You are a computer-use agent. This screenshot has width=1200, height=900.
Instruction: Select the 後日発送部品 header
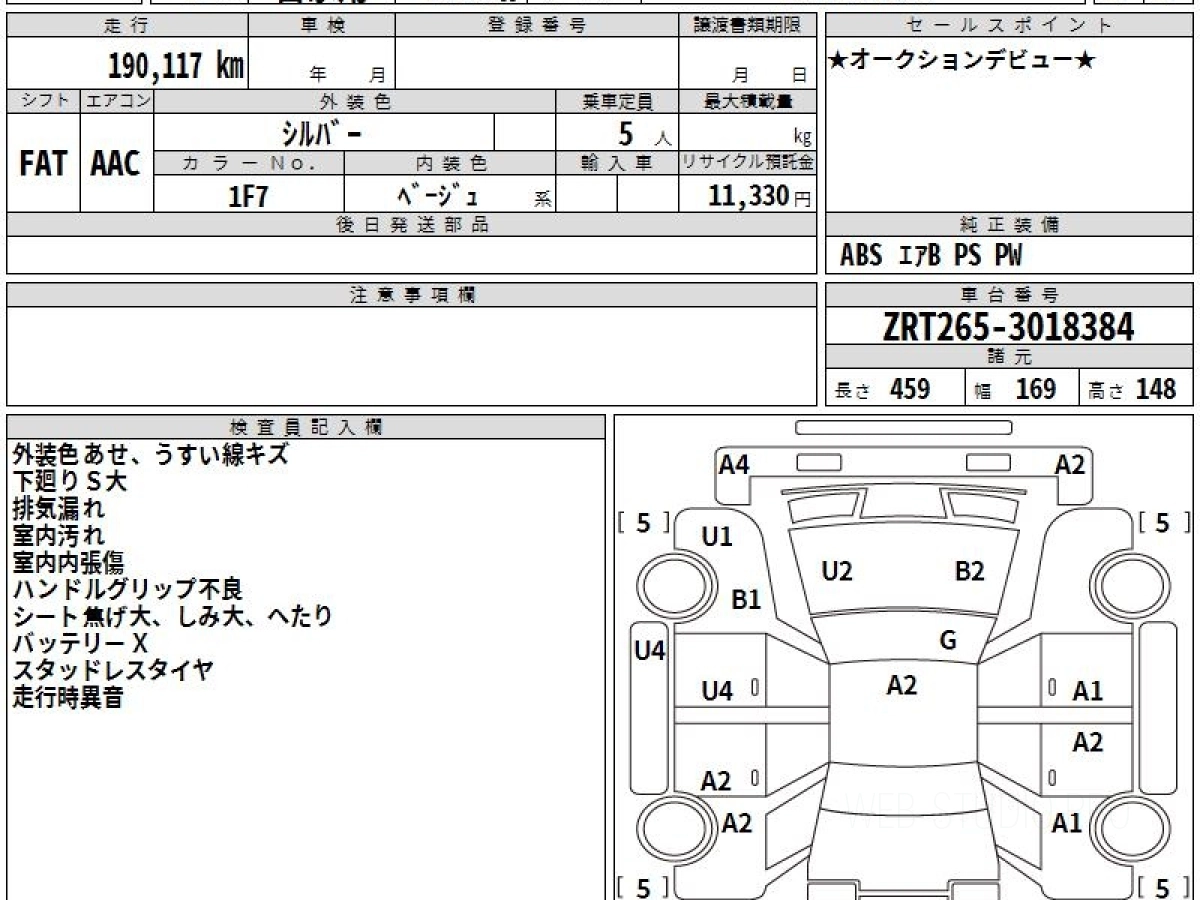(x=412, y=225)
